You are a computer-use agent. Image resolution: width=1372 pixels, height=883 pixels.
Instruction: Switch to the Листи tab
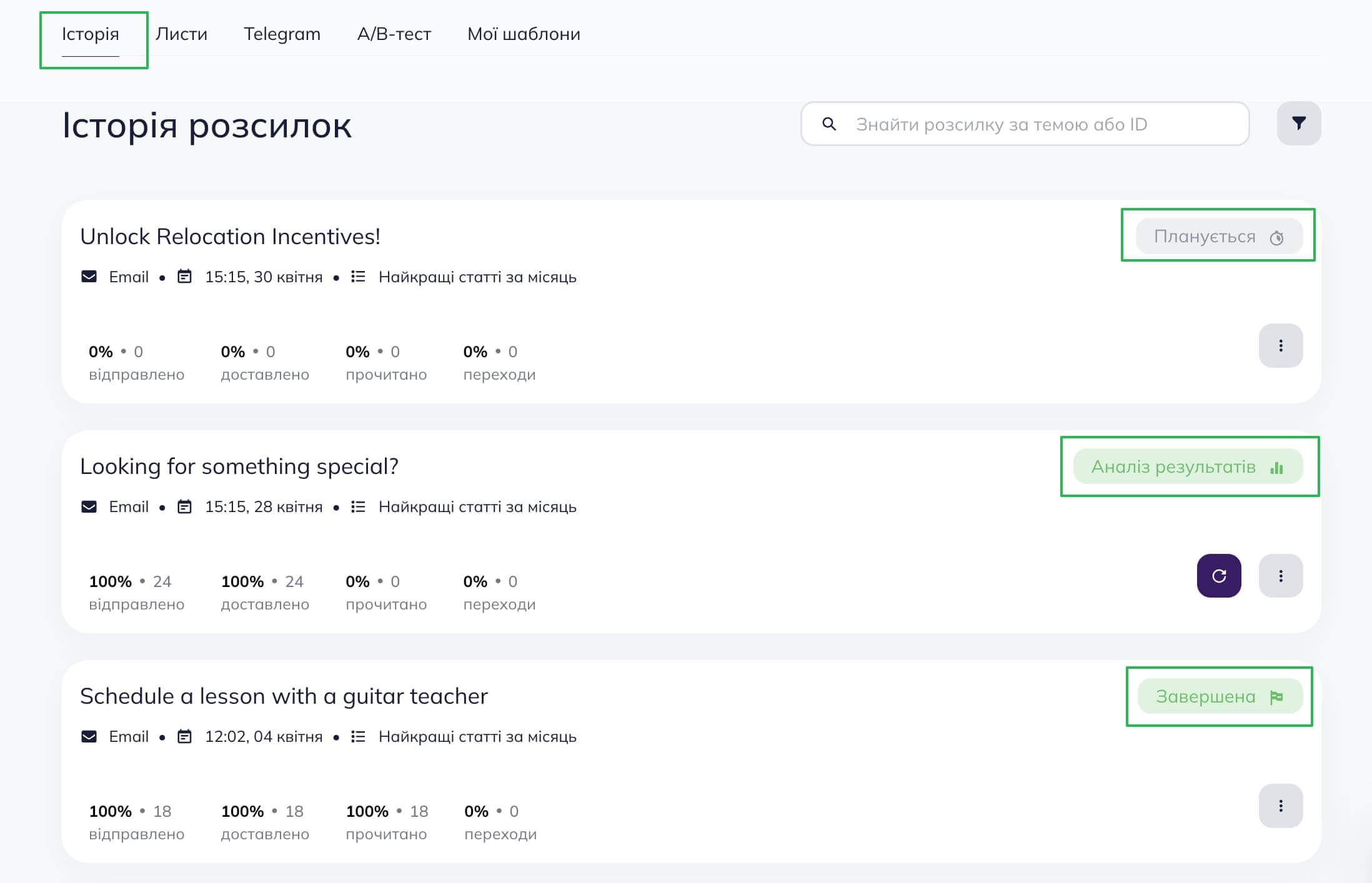(181, 34)
